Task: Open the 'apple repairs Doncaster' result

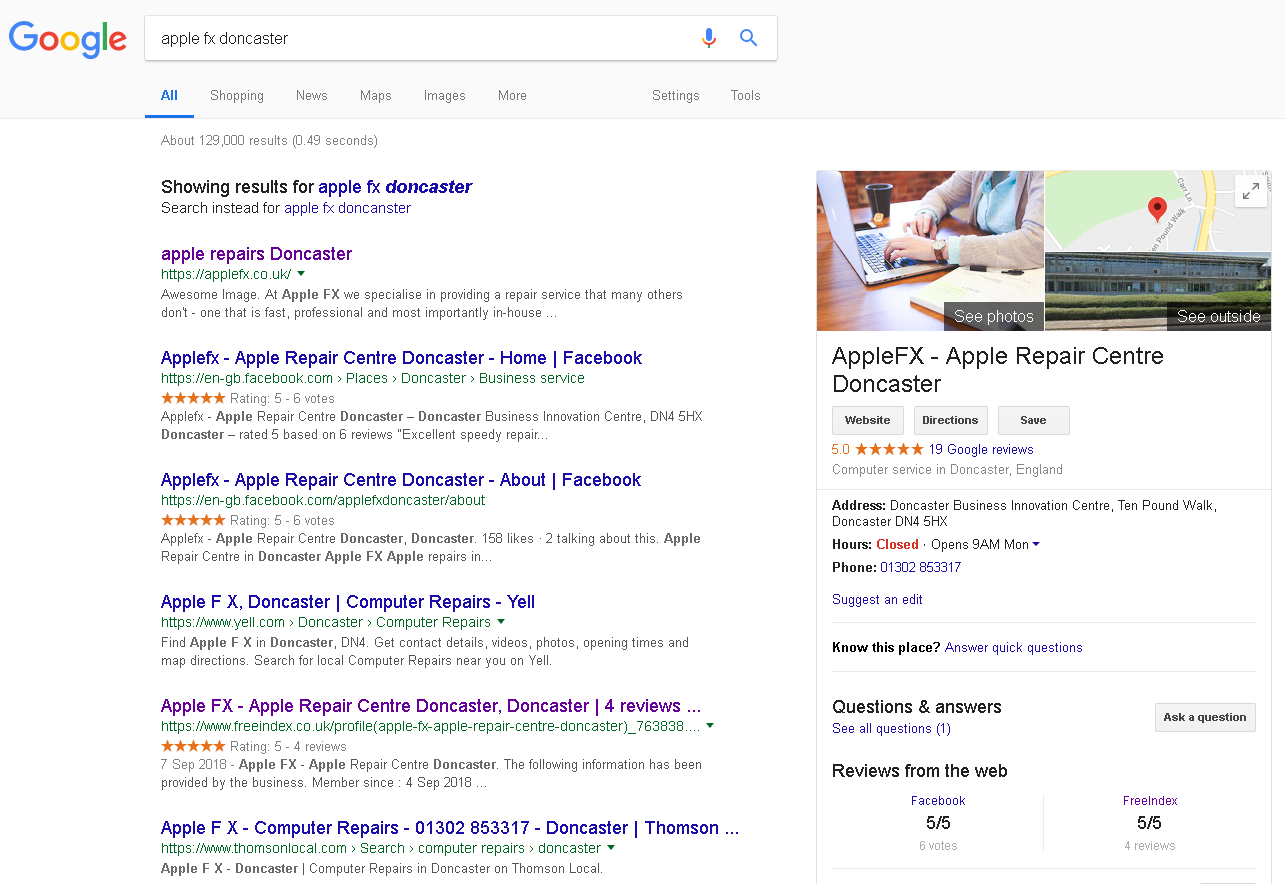Action: click(257, 254)
